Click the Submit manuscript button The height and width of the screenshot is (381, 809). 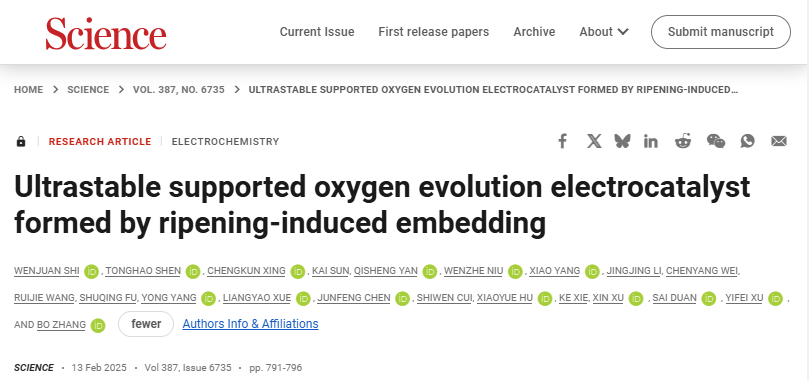721,32
